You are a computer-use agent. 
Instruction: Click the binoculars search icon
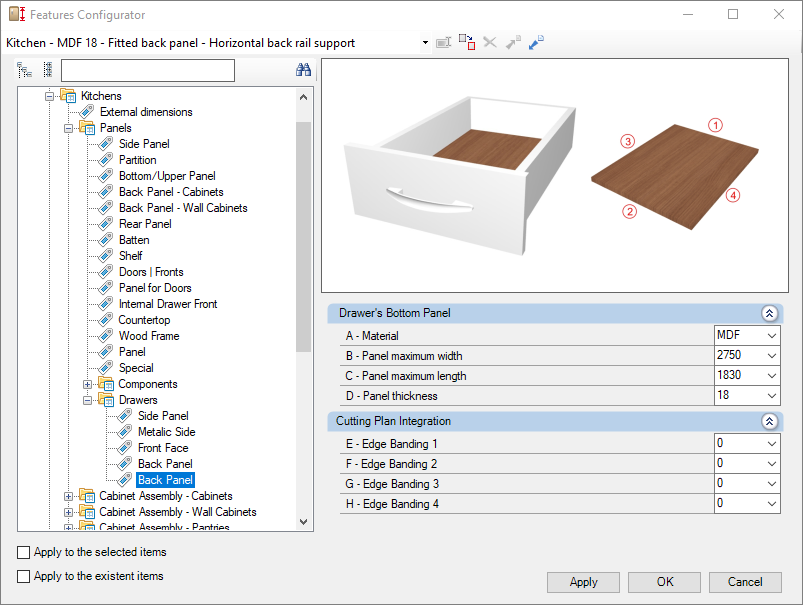pos(303,70)
